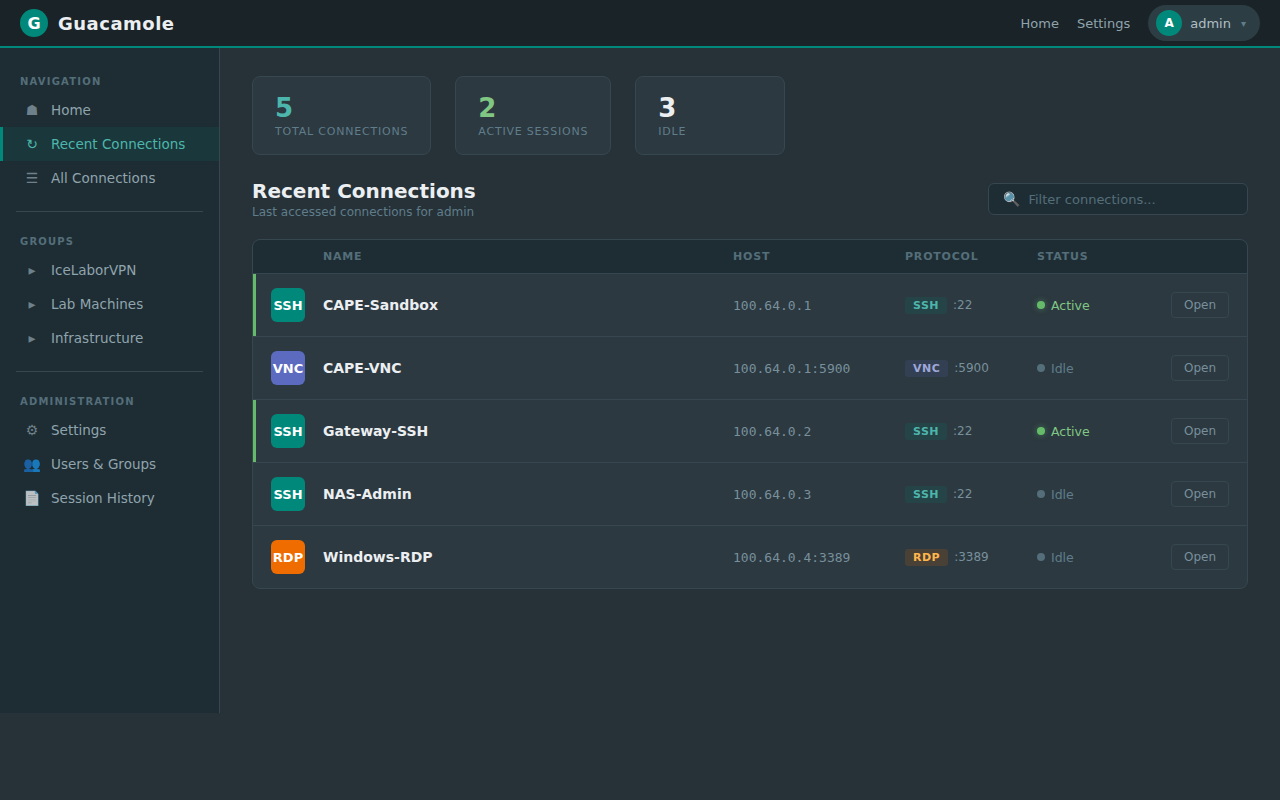Click the Idle stat card
1280x800 pixels.
pos(710,116)
